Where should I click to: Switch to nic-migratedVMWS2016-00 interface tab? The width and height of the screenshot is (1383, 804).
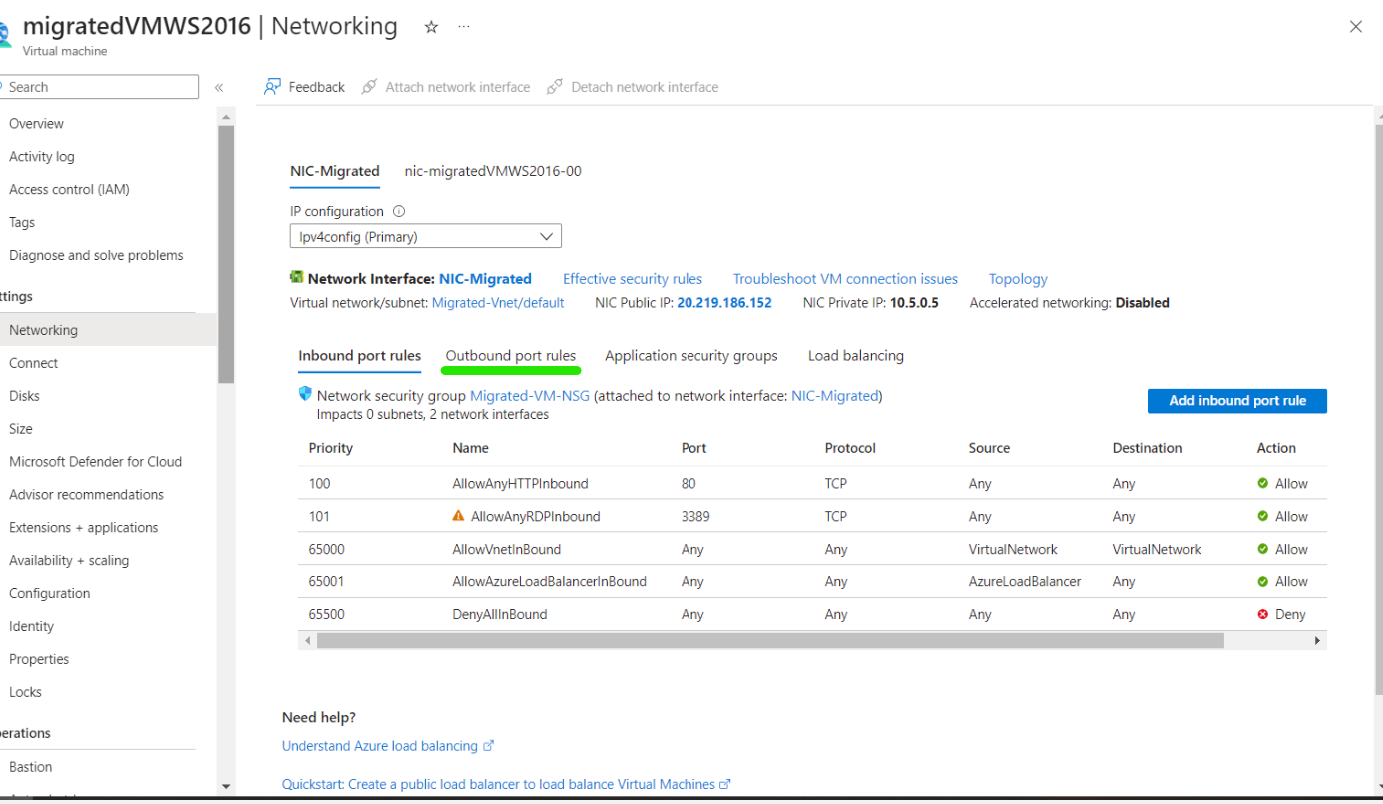pyautogui.click(x=493, y=171)
